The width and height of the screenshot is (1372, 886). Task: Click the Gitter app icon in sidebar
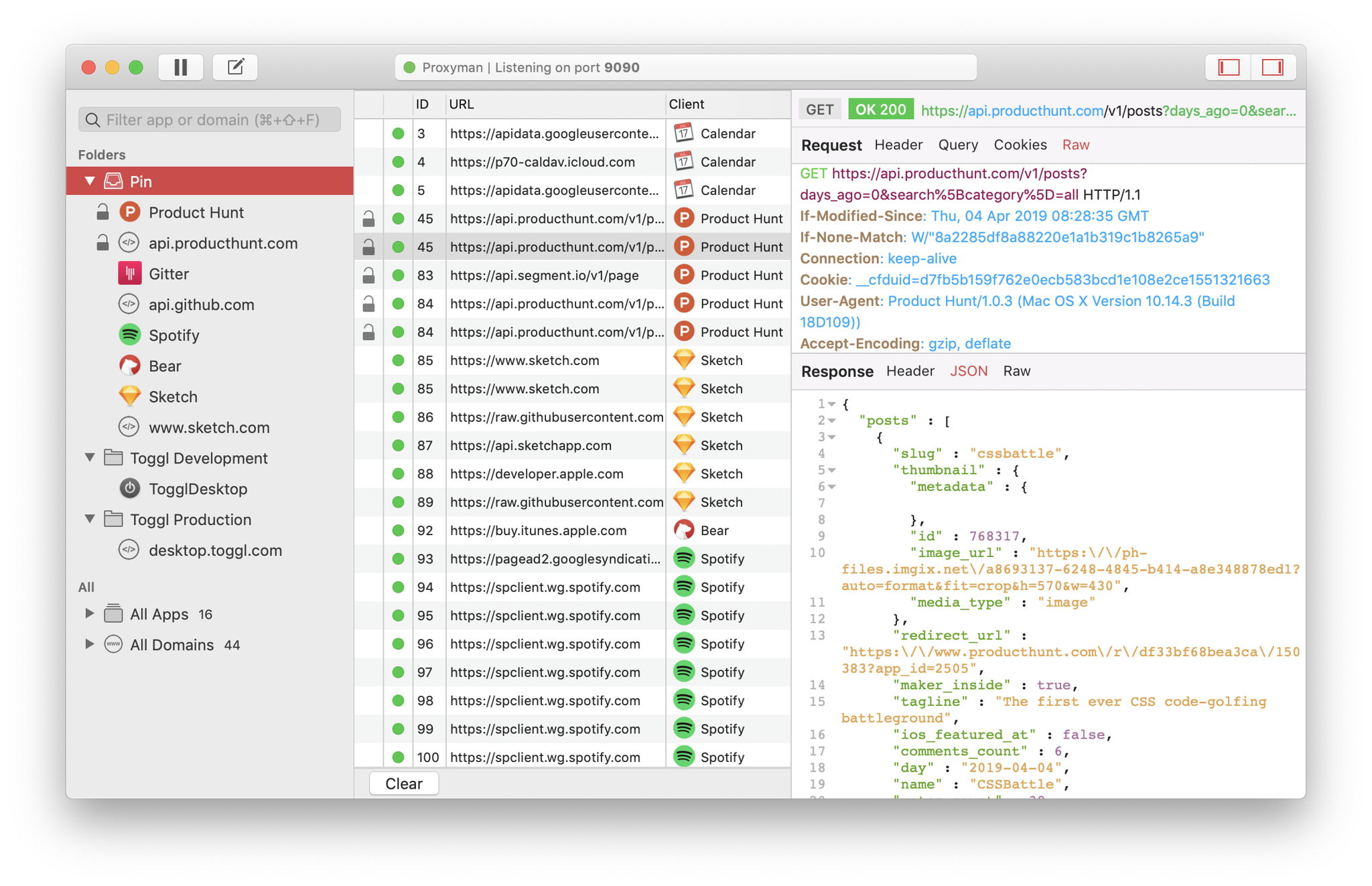click(129, 274)
